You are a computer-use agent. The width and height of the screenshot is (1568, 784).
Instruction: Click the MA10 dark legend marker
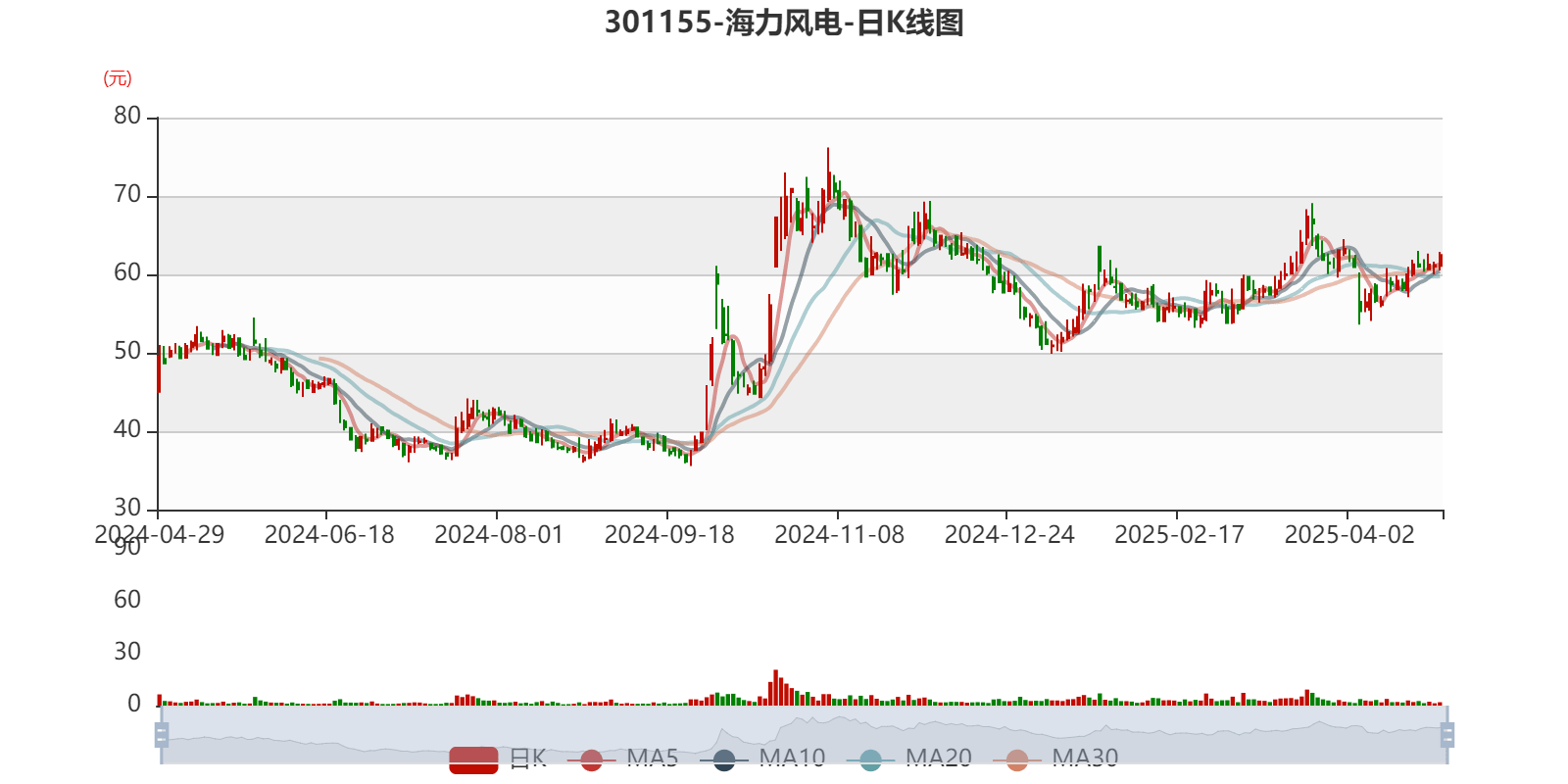[x=724, y=759]
